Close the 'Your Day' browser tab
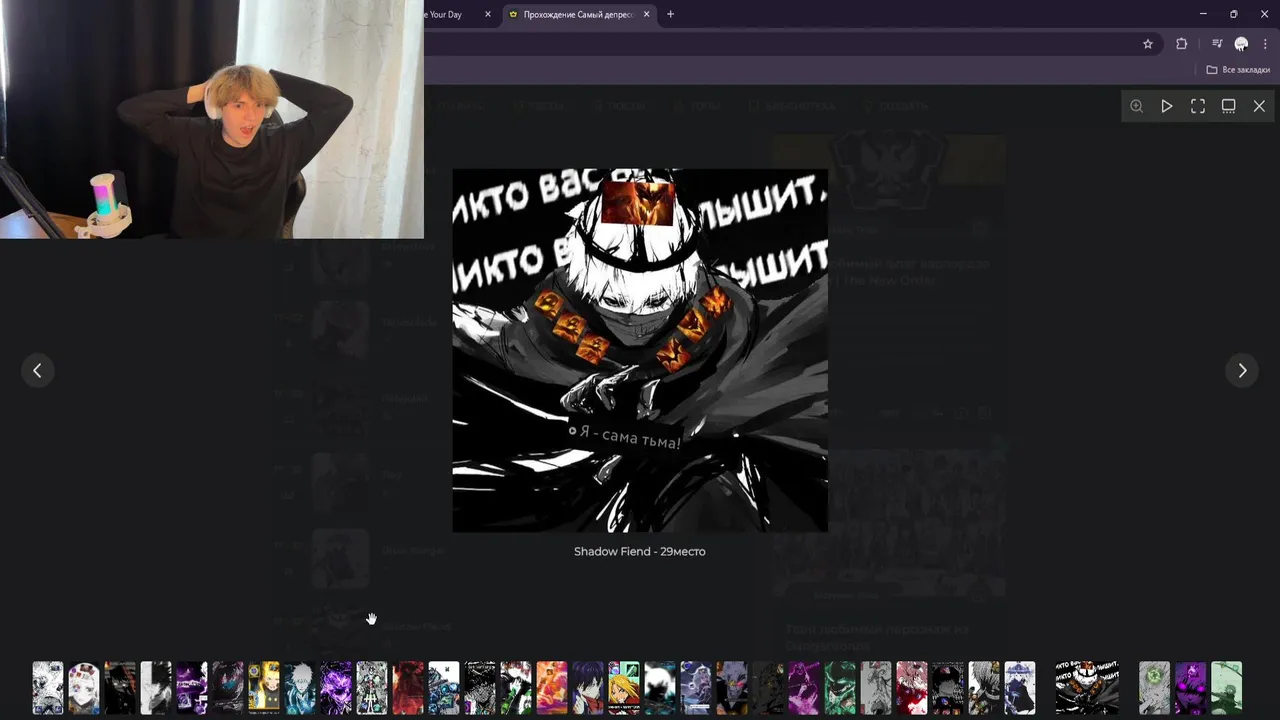The height and width of the screenshot is (720, 1280). point(488,14)
